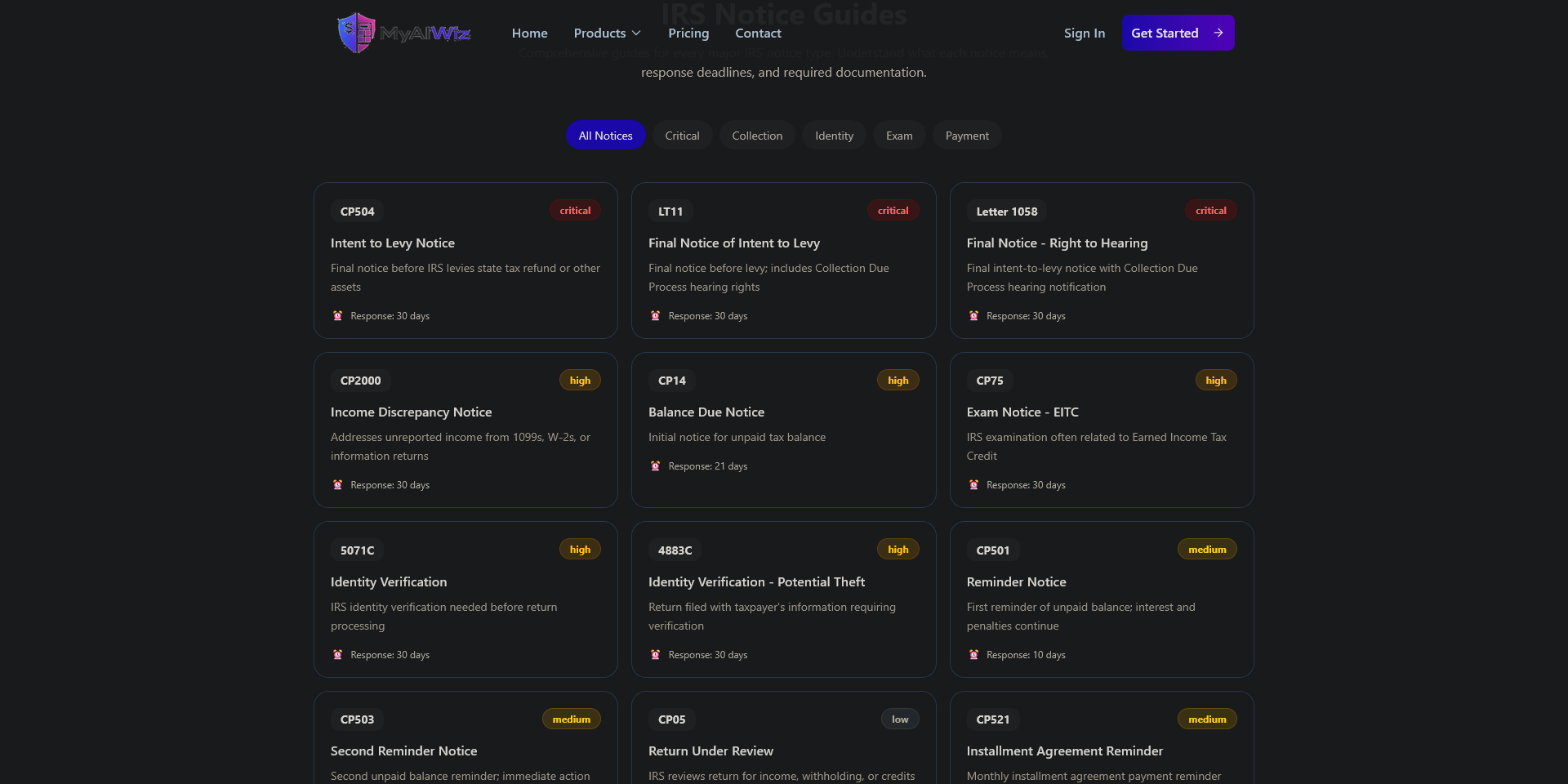Click the MyAIWiz shield logo icon
The image size is (1568, 784).
pos(356,33)
